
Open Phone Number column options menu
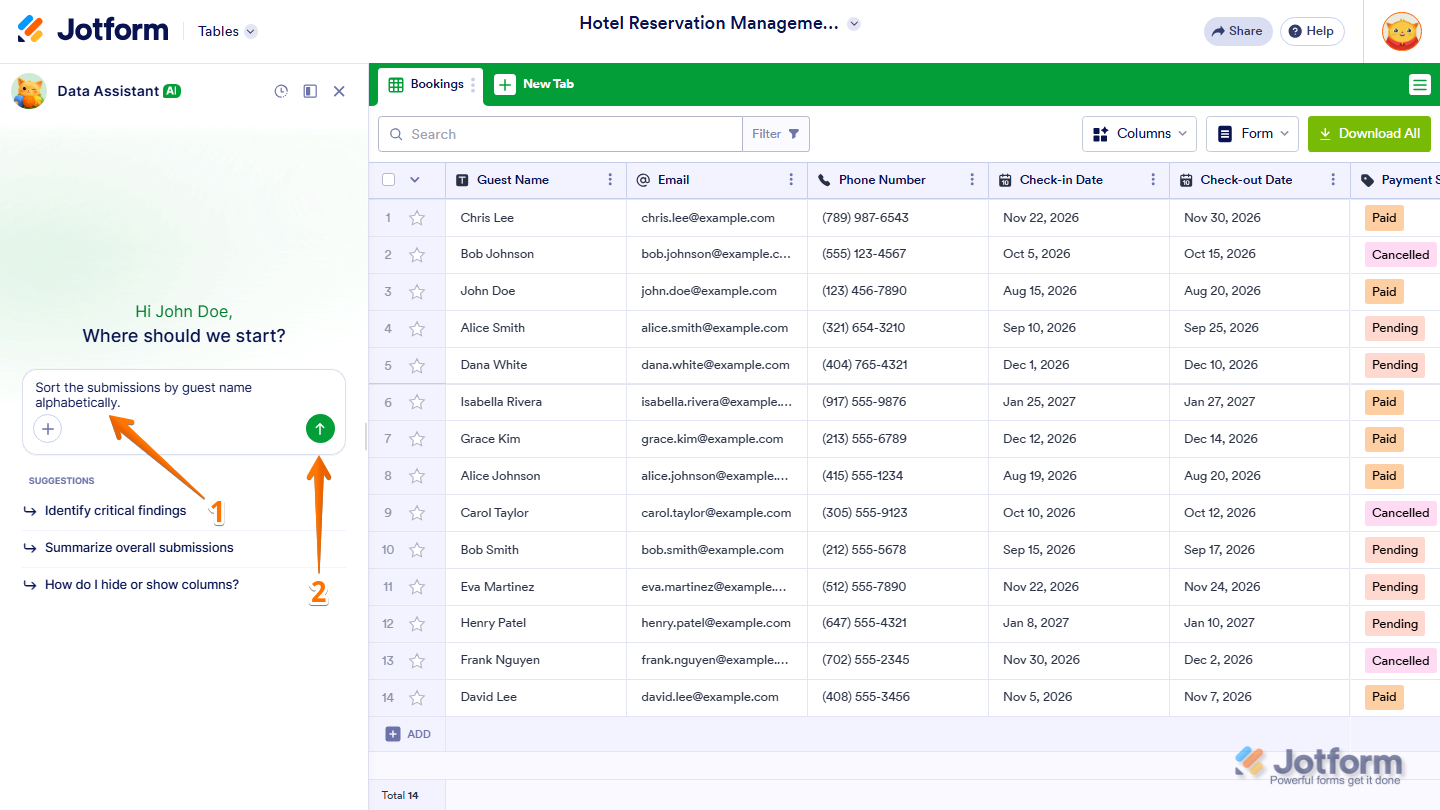[972, 180]
